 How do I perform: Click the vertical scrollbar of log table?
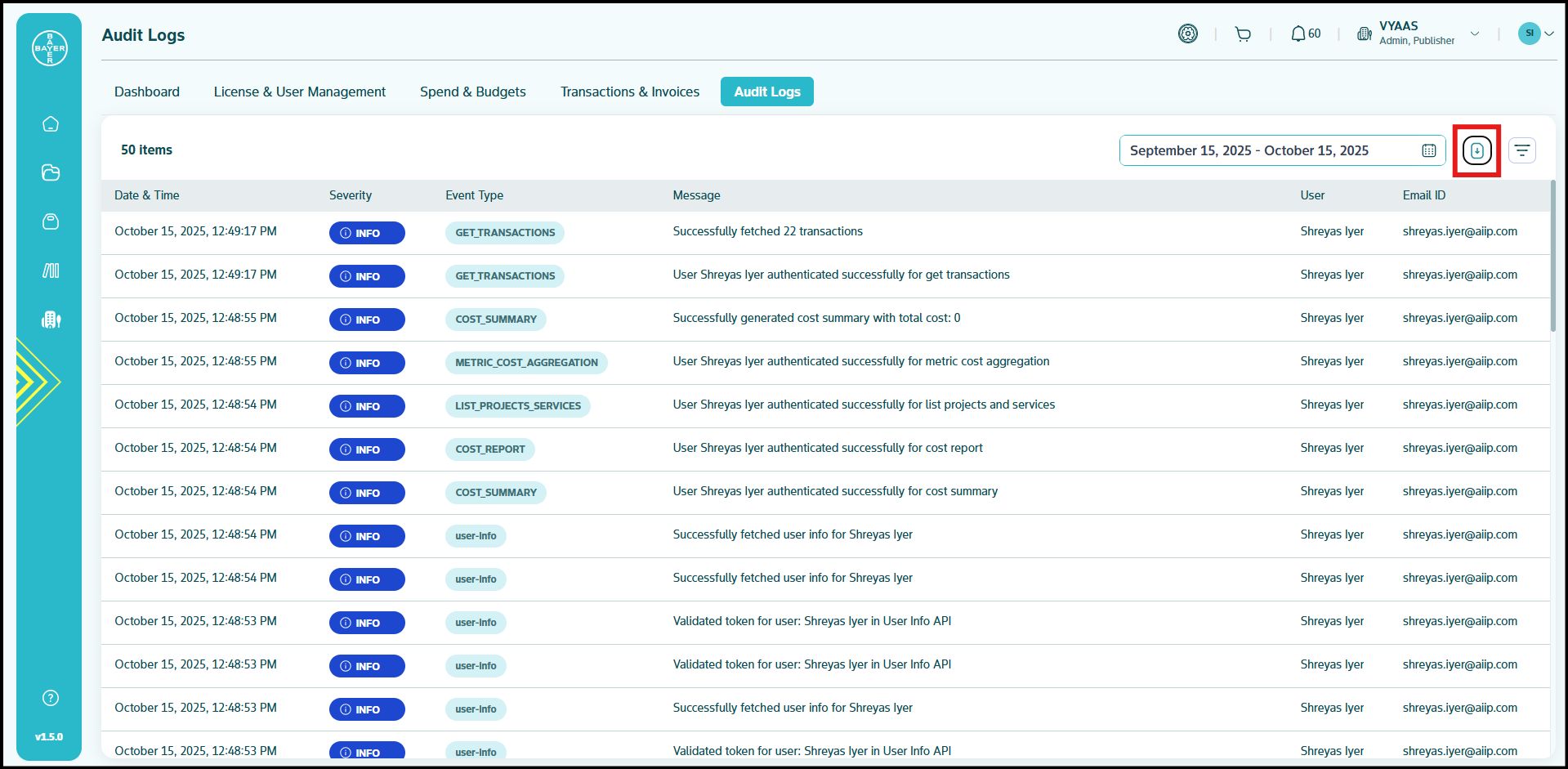point(1552,257)
